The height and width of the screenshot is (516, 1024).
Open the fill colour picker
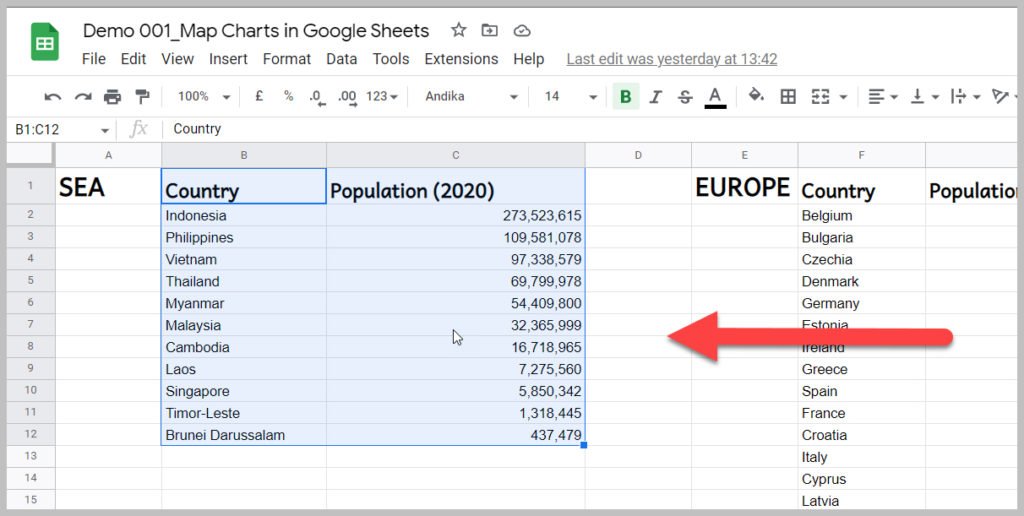[756, 96]
